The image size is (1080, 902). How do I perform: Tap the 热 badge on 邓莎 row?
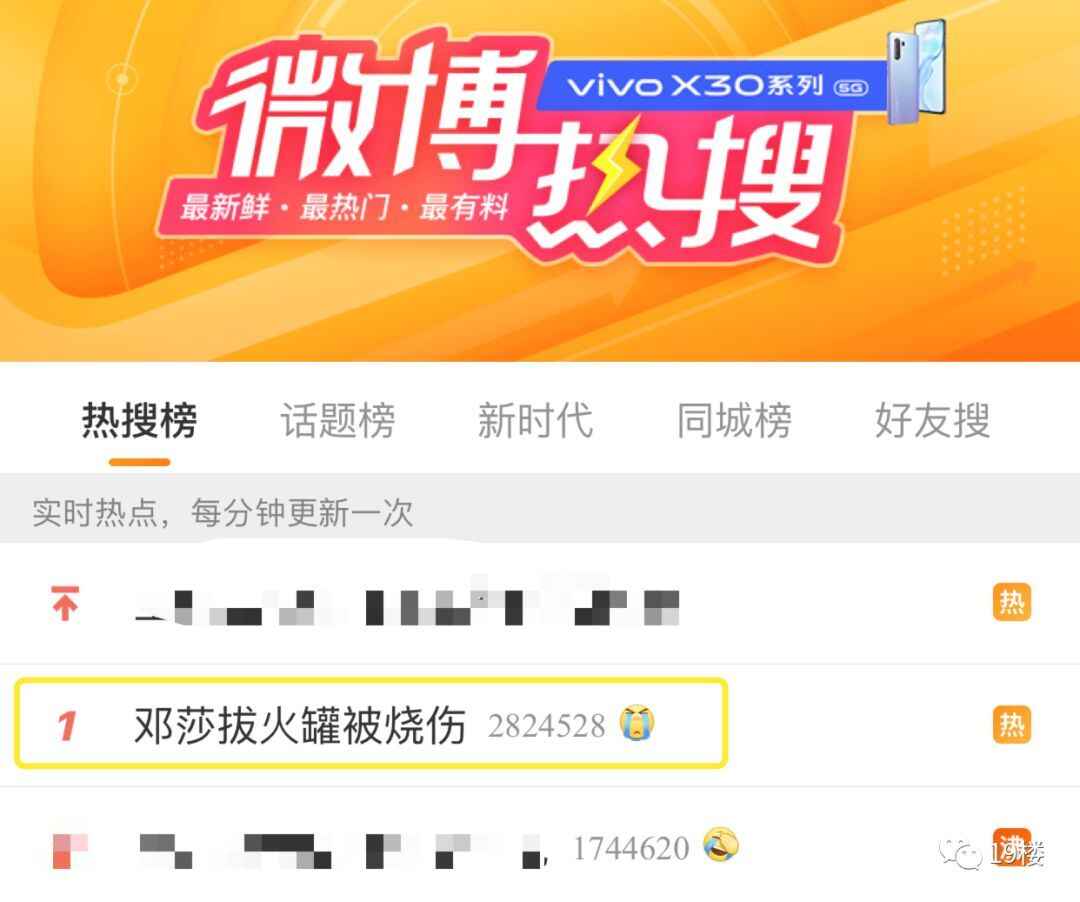pyautogui.click(x=1011, y=725)
